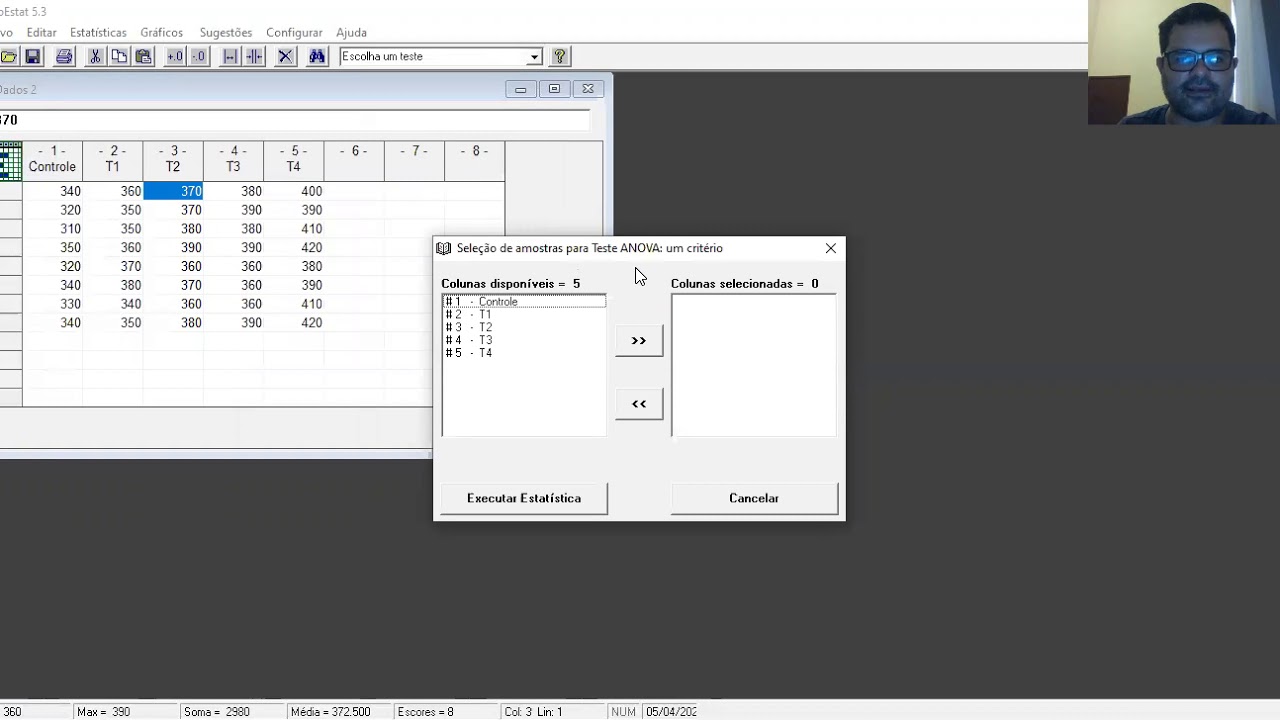Screen dimensions: 1280x720
Task: Close the ANOVA sample selection dialog
Action: pyautogui.click(x=830, y=248)
